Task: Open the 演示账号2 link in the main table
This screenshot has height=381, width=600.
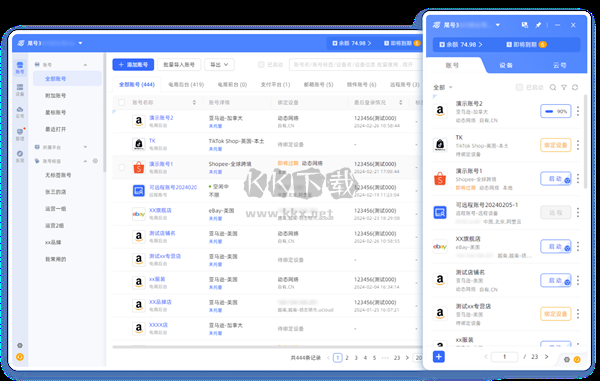Action: coord(161,118)
